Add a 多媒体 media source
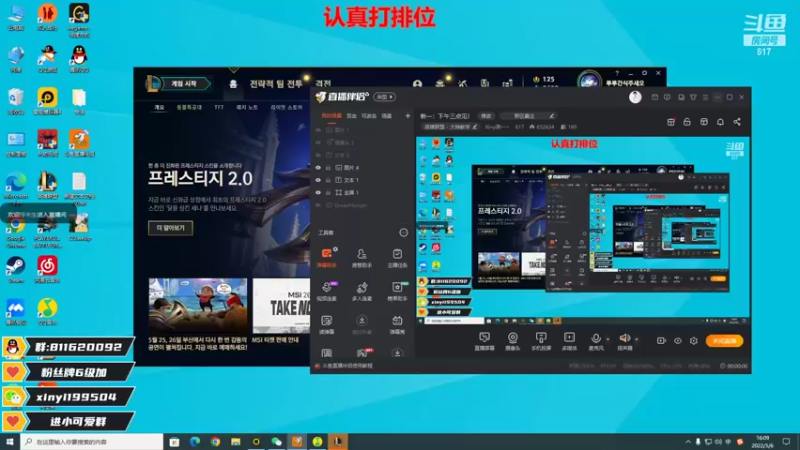Viewport: 800px width, 450px height. [569, 341]
